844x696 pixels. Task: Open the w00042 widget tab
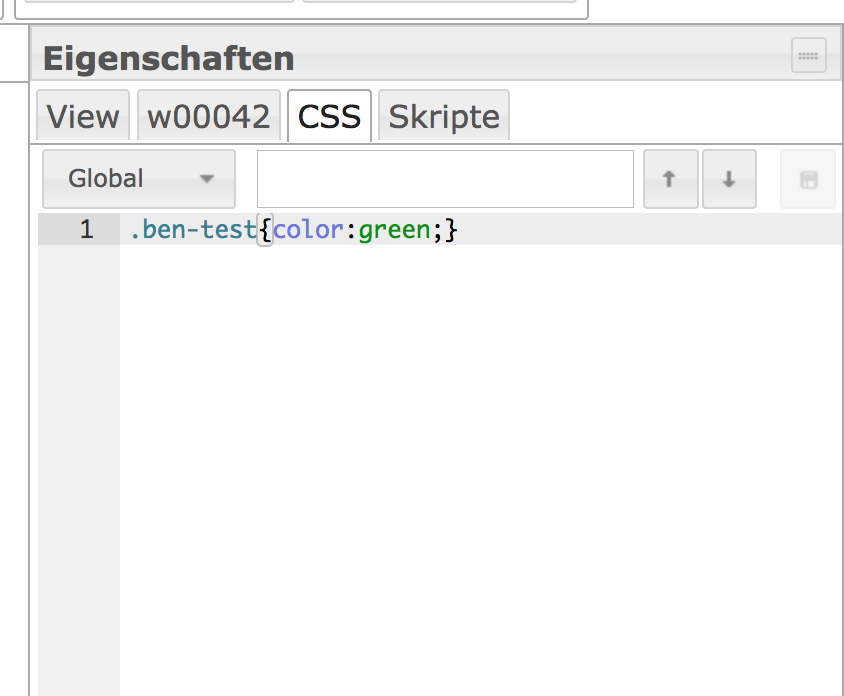pos(208,117)
